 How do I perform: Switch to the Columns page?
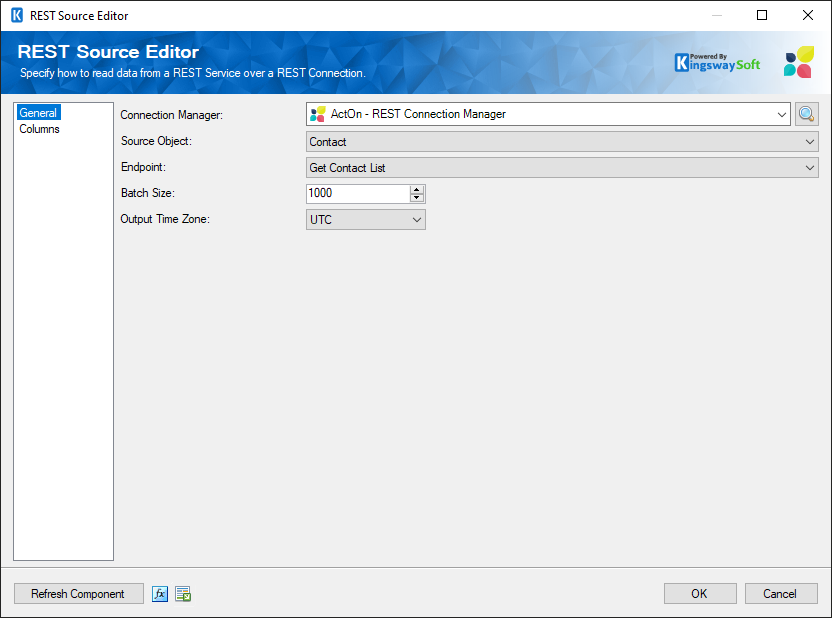click(39, 129)
